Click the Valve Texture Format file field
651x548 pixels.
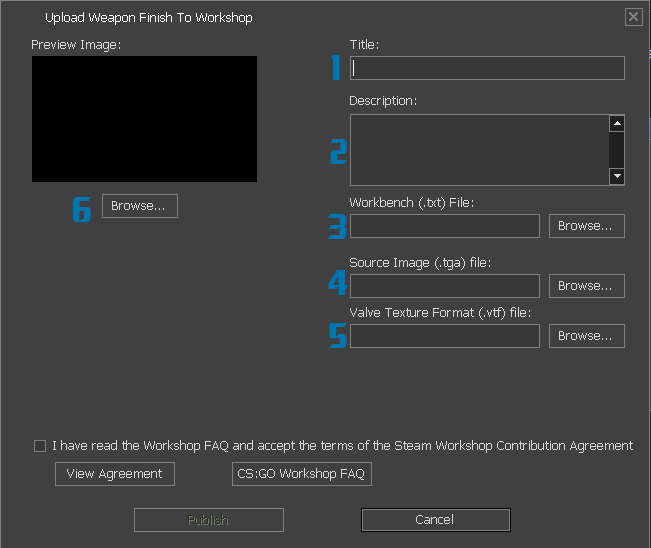444,336
